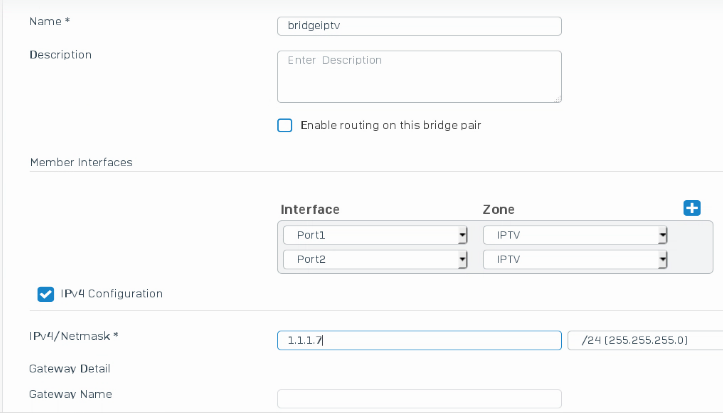
Task: Click the Gateway Detail heading
Action: 70,369
